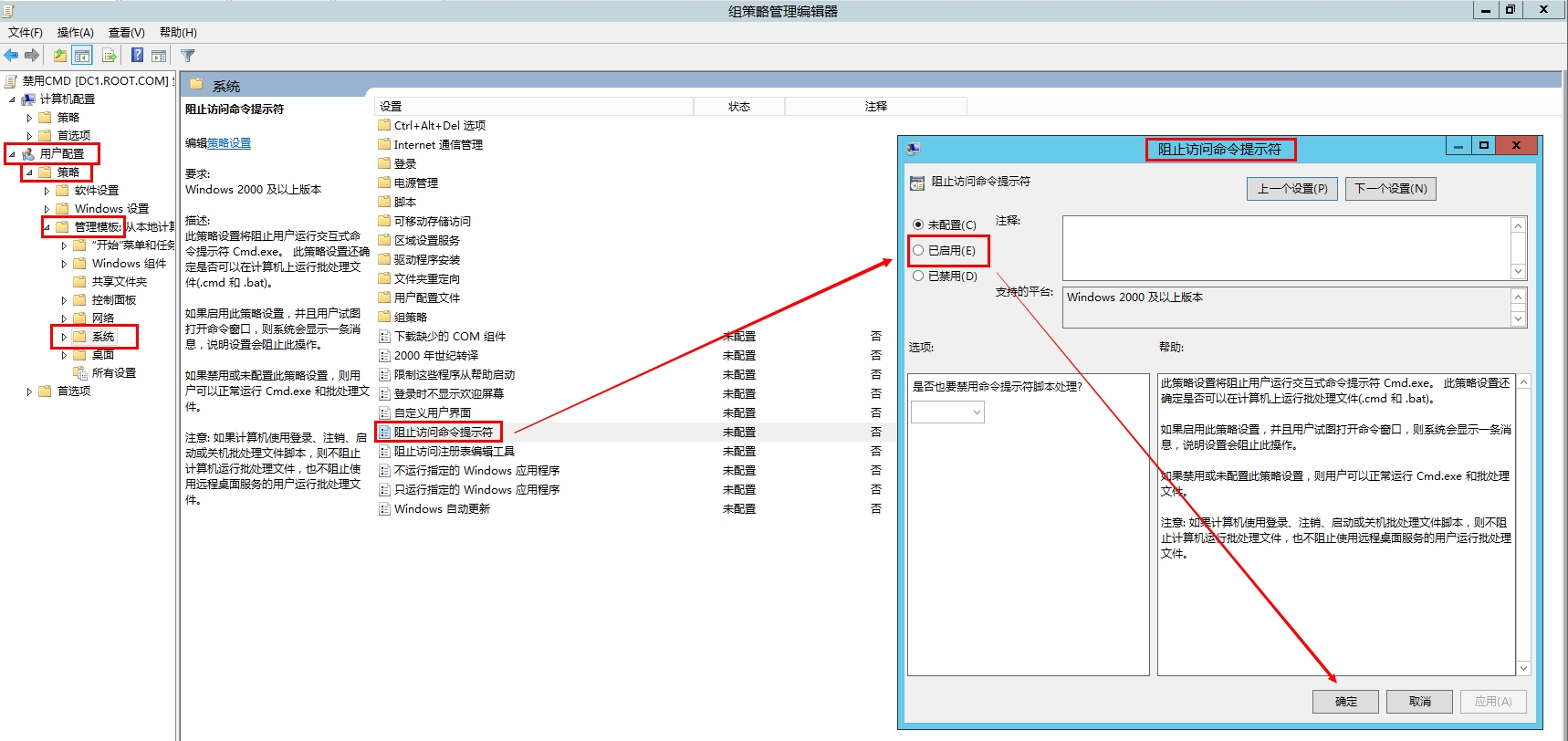This screenshot has height=741, width=1568.
Task: Open the 操作(A) menu
Action: coord(75,32)
